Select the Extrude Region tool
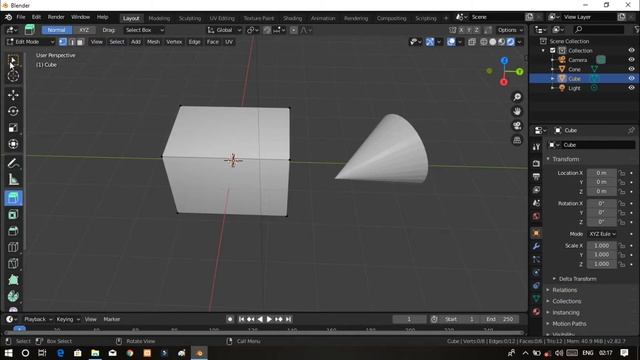 pos(13,198)
